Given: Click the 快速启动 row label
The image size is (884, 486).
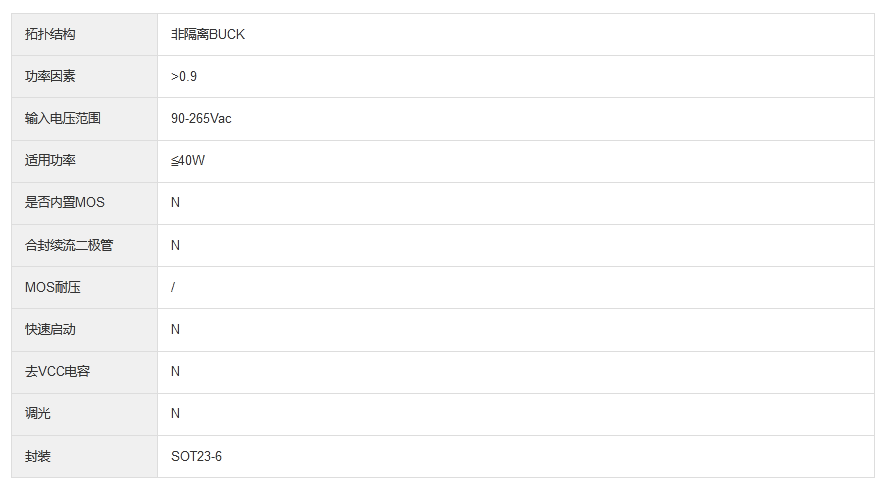Looking at the screenshot, I should tap(50, 329).
